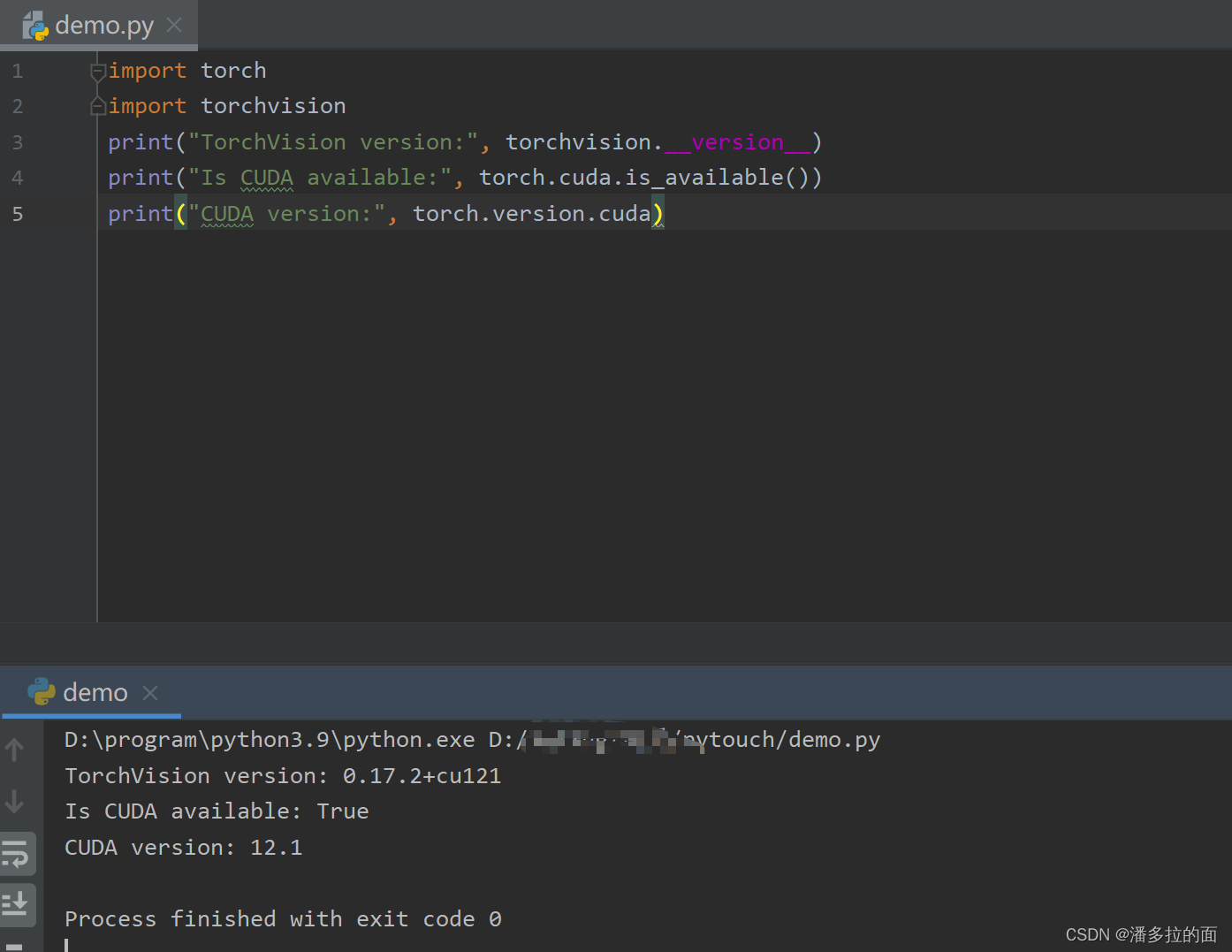
Task: Click 'torchvision' in the second import line
Action: [273, 106]
